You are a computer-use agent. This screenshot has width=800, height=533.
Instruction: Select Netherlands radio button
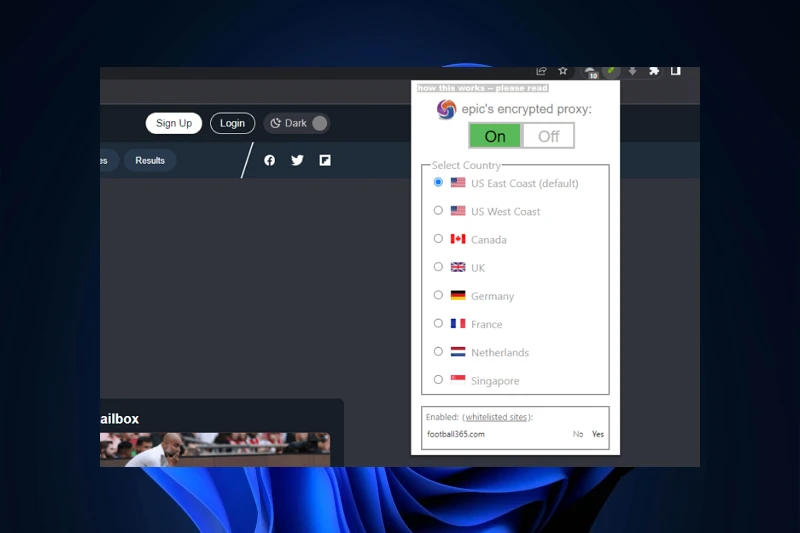(438, 351)
